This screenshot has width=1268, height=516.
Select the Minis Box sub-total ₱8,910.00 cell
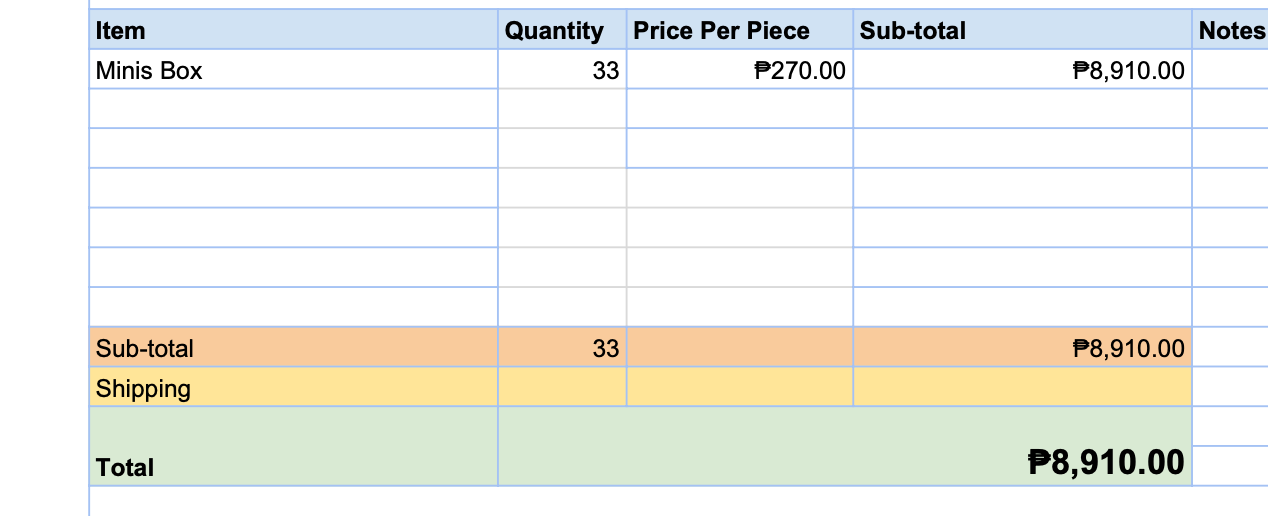click(1022, 70)
